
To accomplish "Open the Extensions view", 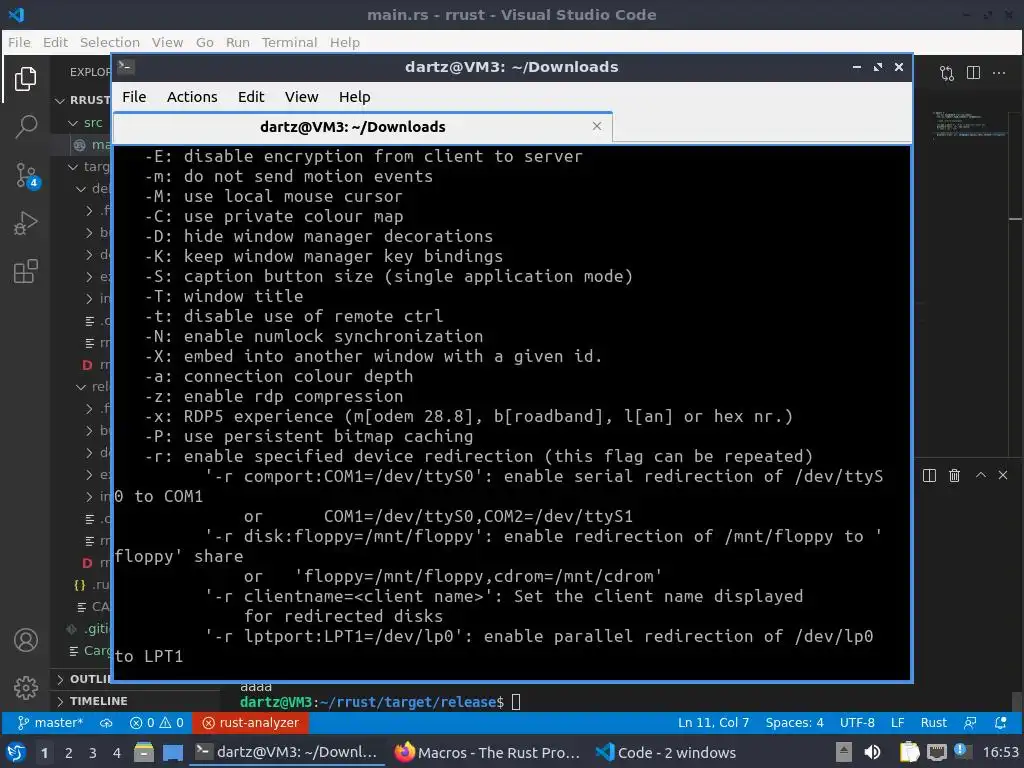I will (x=25, y=271).
